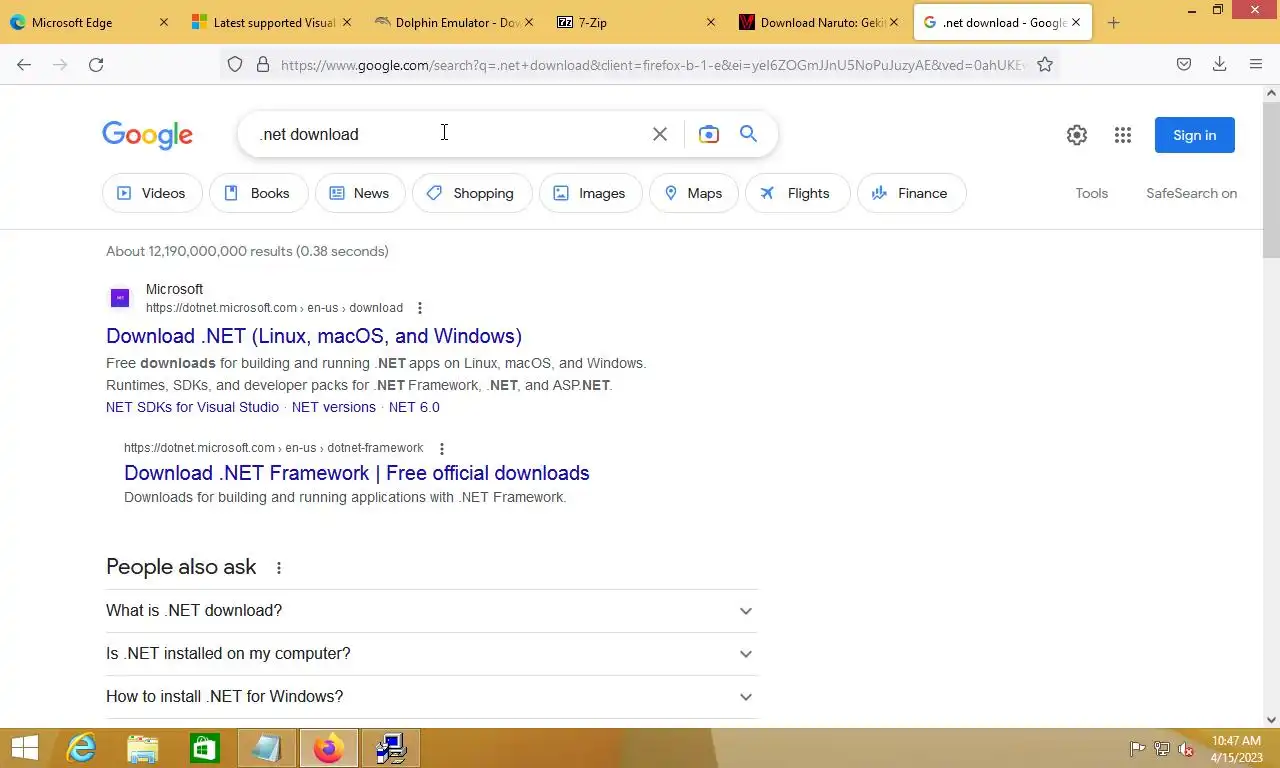Open the search Tools option
1280x768 pixels.
click(1092, 193)
